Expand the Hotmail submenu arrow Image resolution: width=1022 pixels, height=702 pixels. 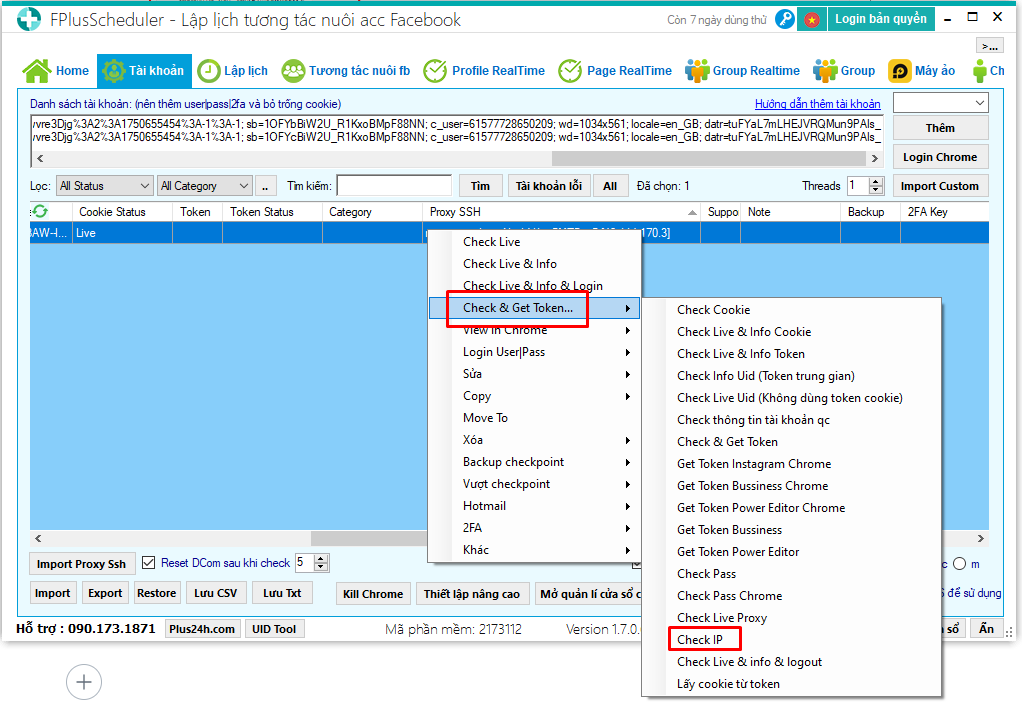point(628,506)
